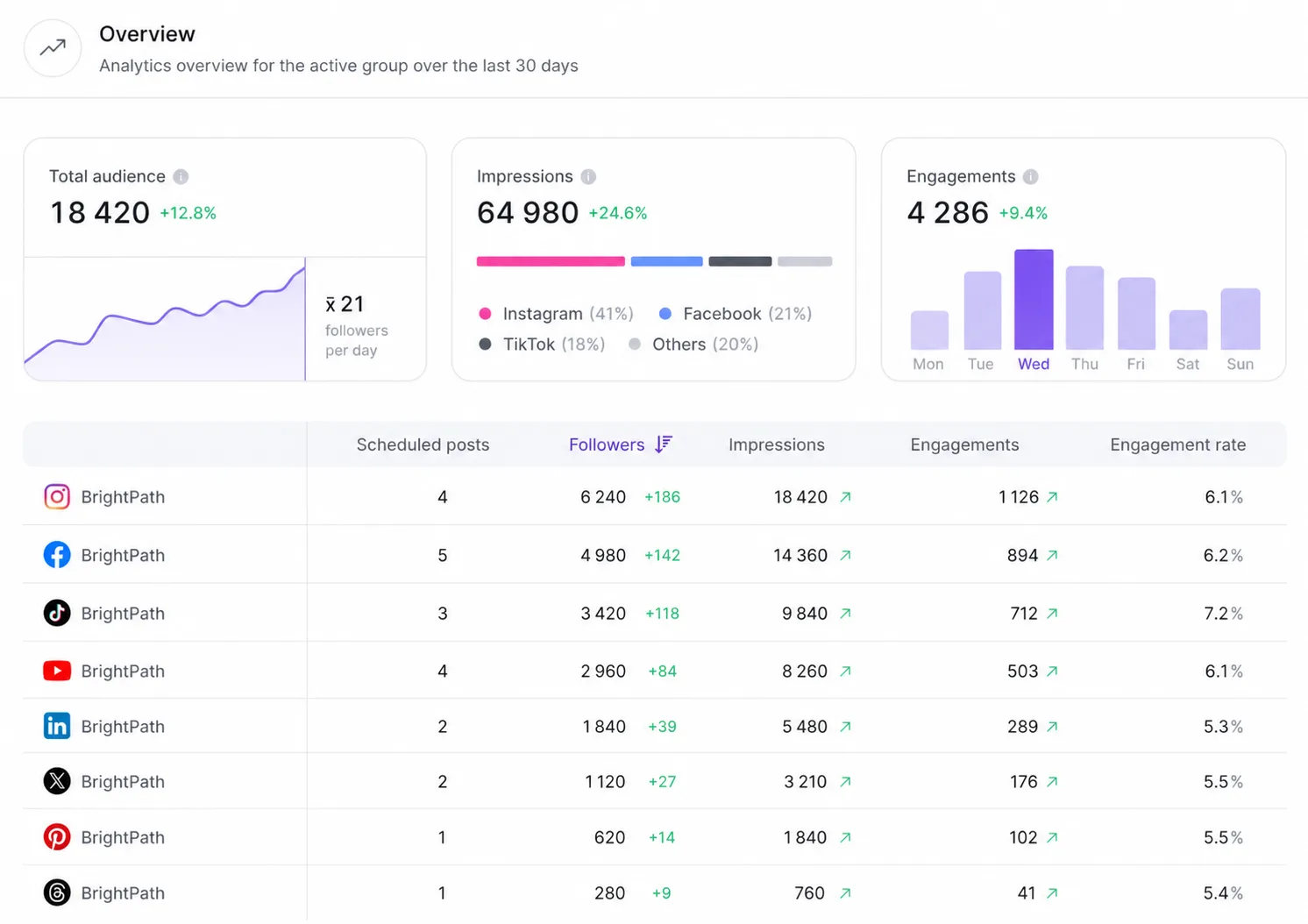Select the Others (20%) legend entry

pos(693,345)
